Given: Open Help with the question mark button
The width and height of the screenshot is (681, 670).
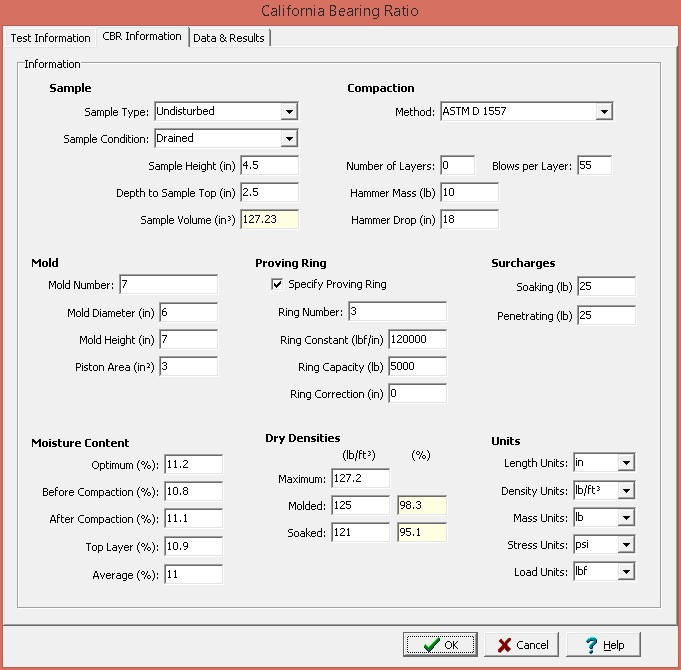Looking at the screenshot, I should click(603, 645).
